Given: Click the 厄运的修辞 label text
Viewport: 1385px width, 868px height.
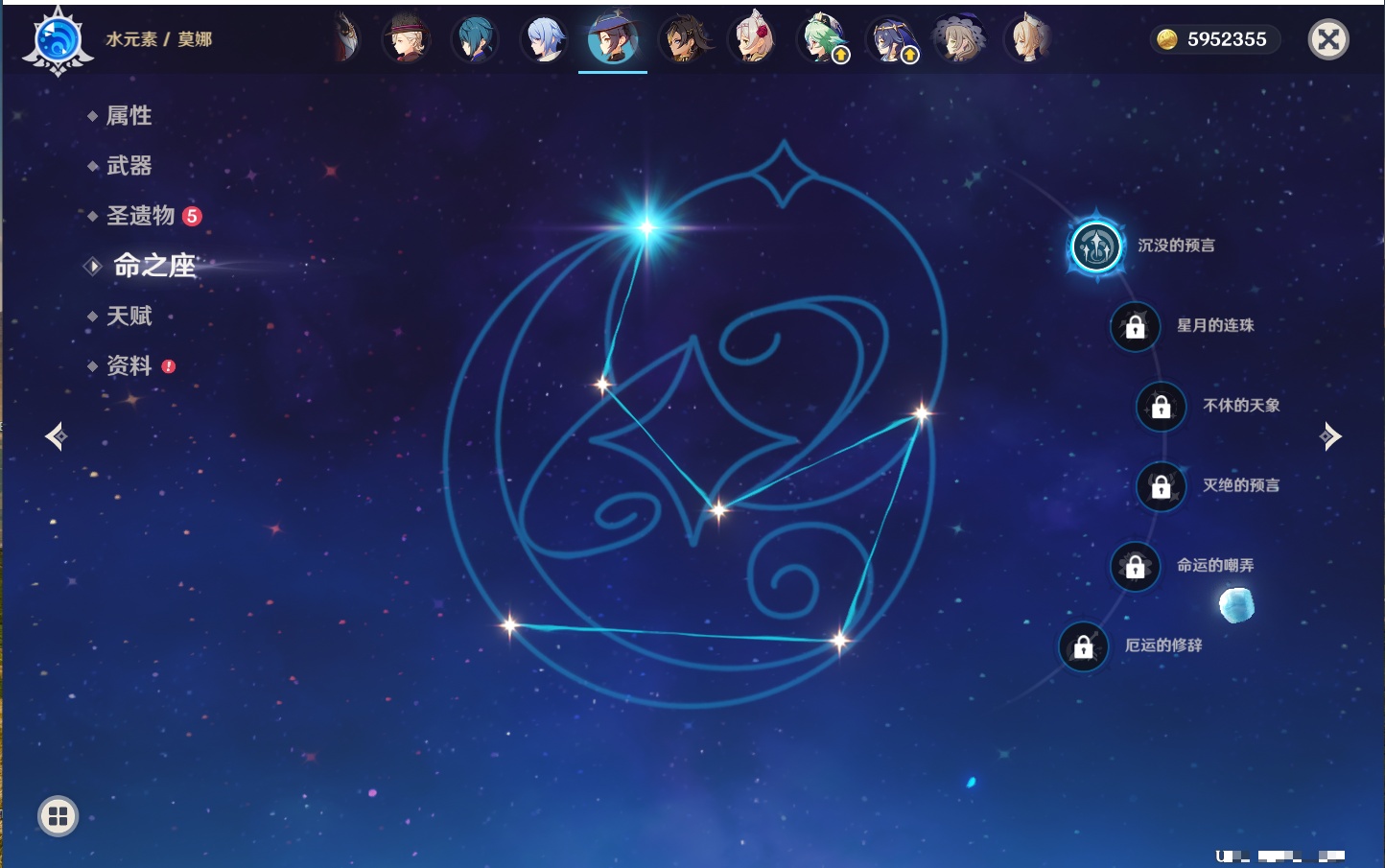Looking at the screenshot, I should click(x=1163, y=645).
